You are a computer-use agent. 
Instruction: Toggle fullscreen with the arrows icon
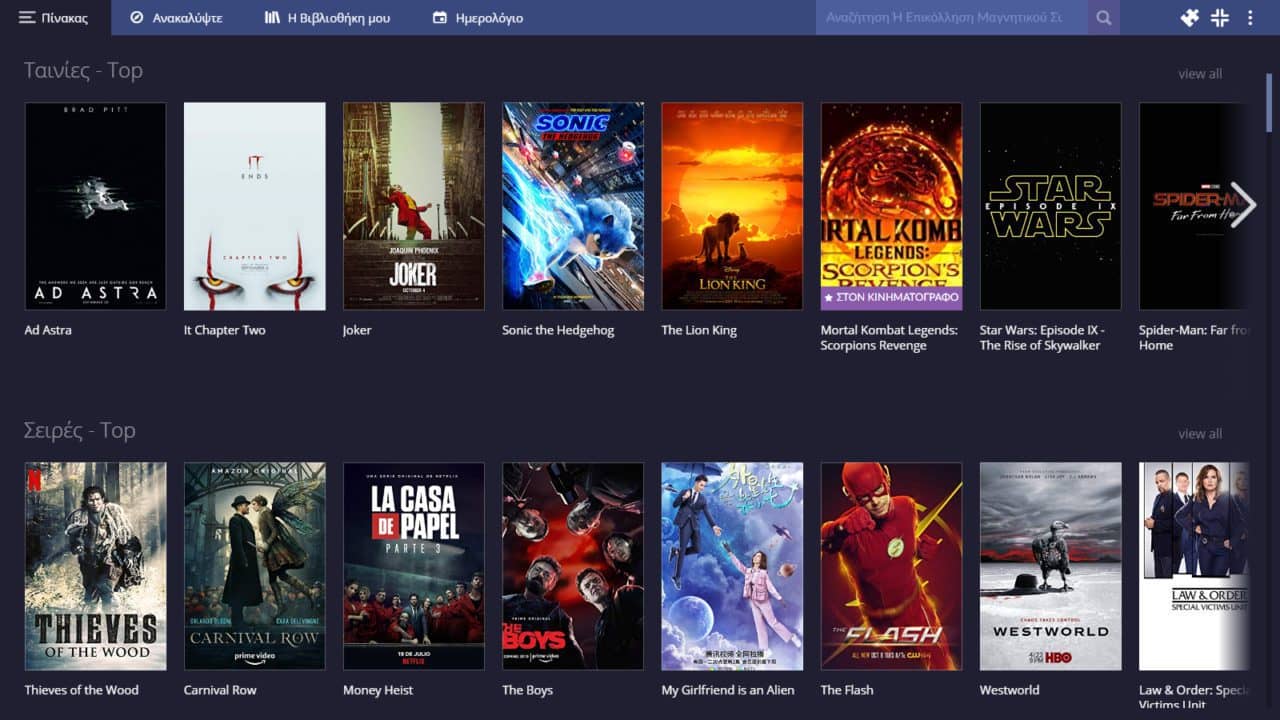(1220, 18)
